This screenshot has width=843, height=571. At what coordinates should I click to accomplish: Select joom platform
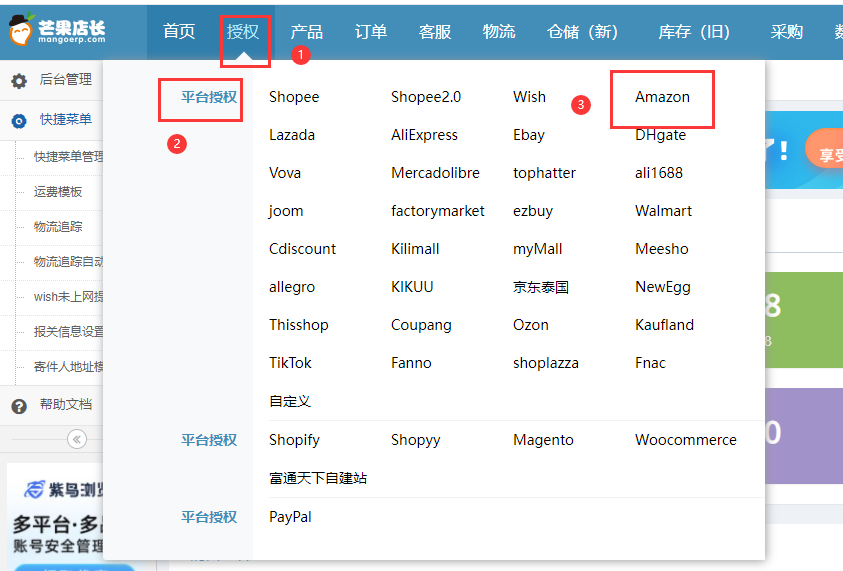coord(286,211)
